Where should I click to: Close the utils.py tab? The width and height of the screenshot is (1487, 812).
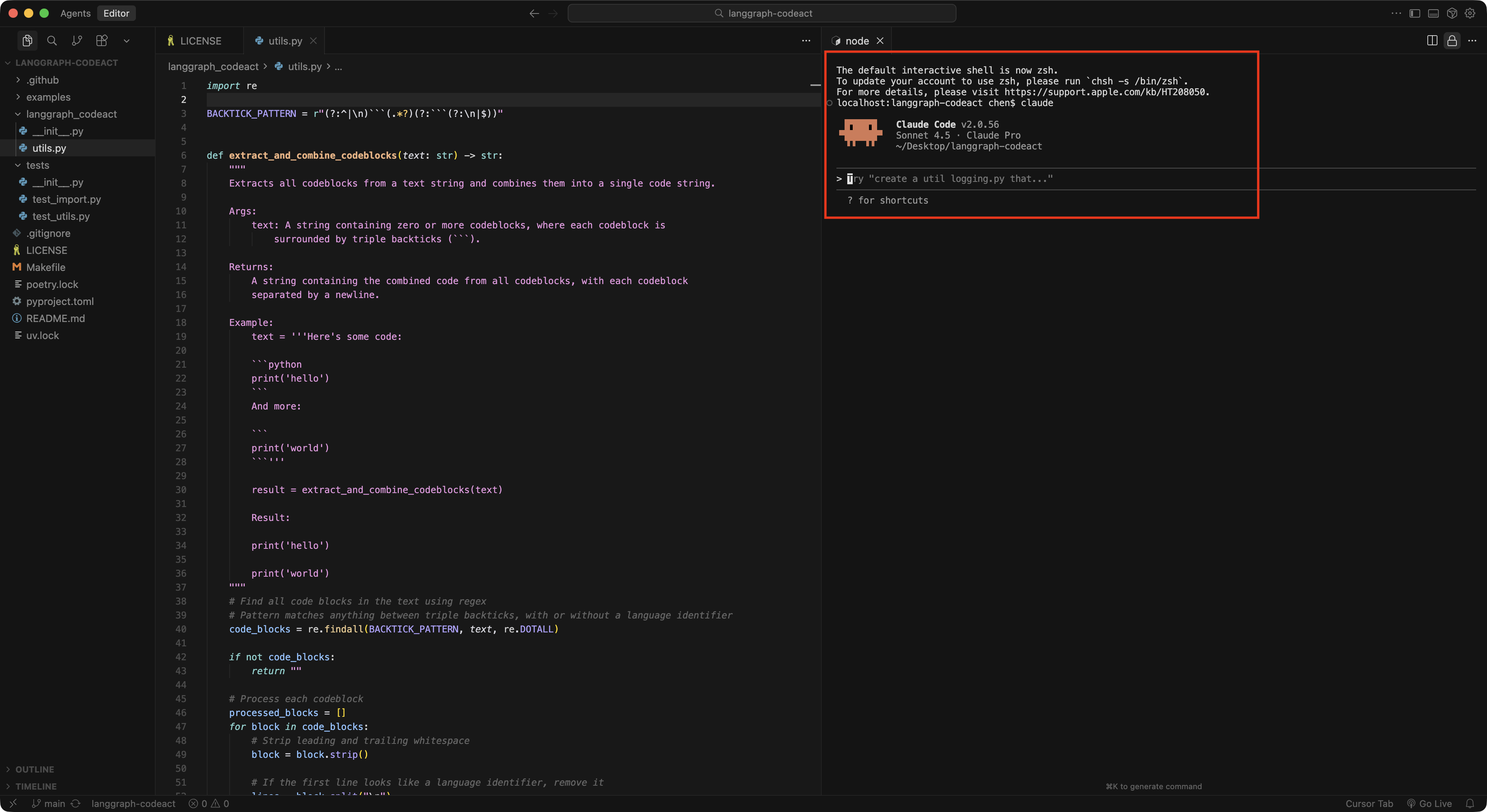(313, 41)
